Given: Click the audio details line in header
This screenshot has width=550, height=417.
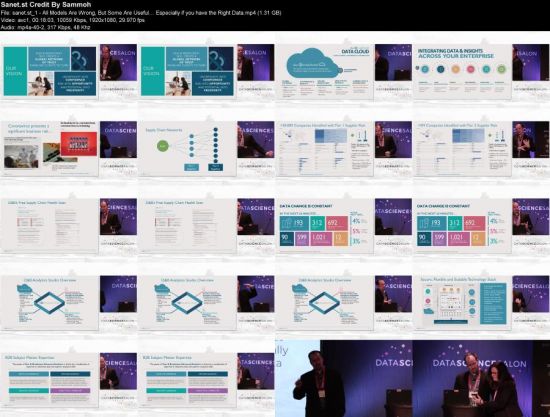Looking at the screenshot, I should [46, 27].
